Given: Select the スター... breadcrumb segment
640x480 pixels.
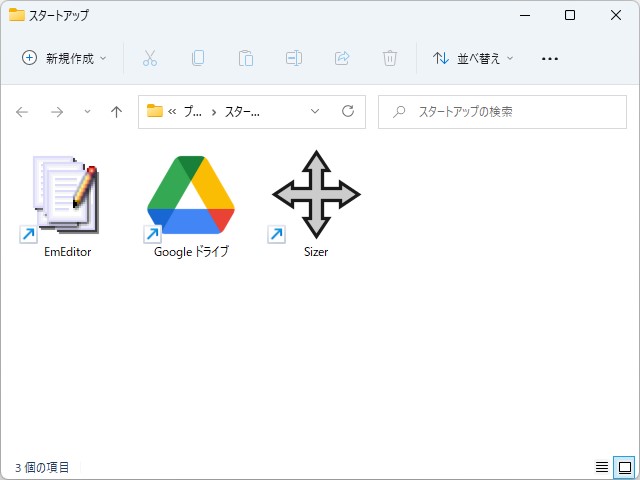Looking at the screenshot, I should (242, 111).
